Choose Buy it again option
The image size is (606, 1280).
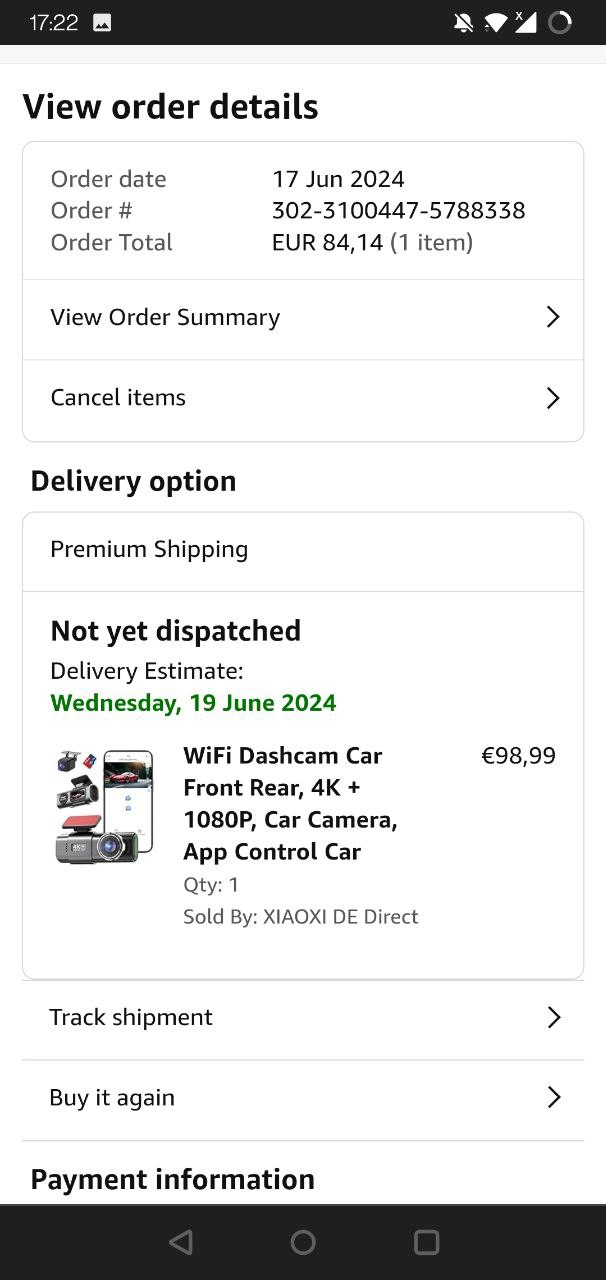point(112,1098)
